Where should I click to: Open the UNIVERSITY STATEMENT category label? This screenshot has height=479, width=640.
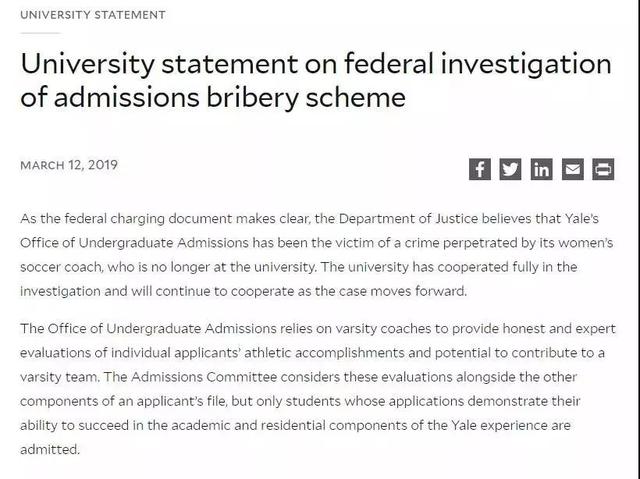pyautogui.click(x=93, y=15)
